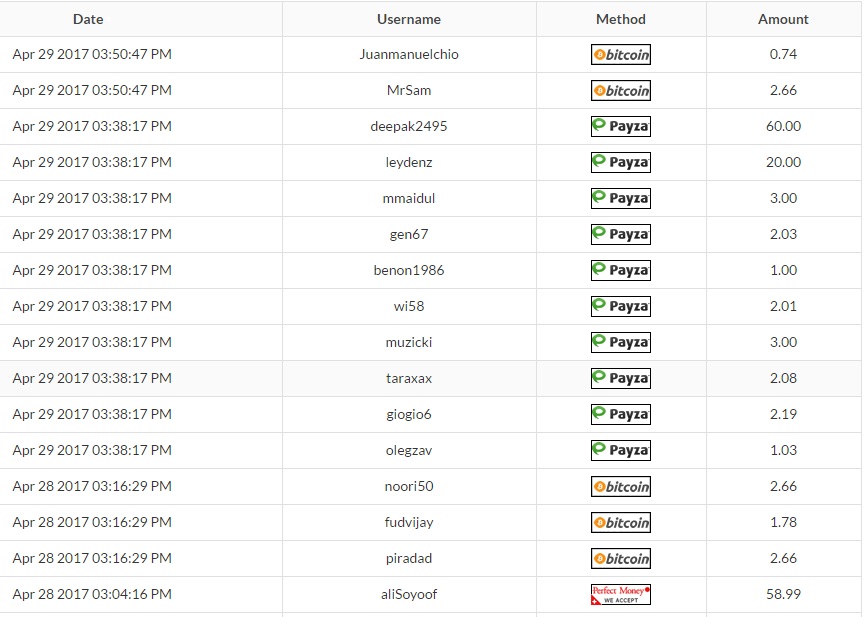Image resolution: width=865 pixels, height=617 pixels.
Task: Click the Payza logo next to leydenz
Action: (621, 163)
